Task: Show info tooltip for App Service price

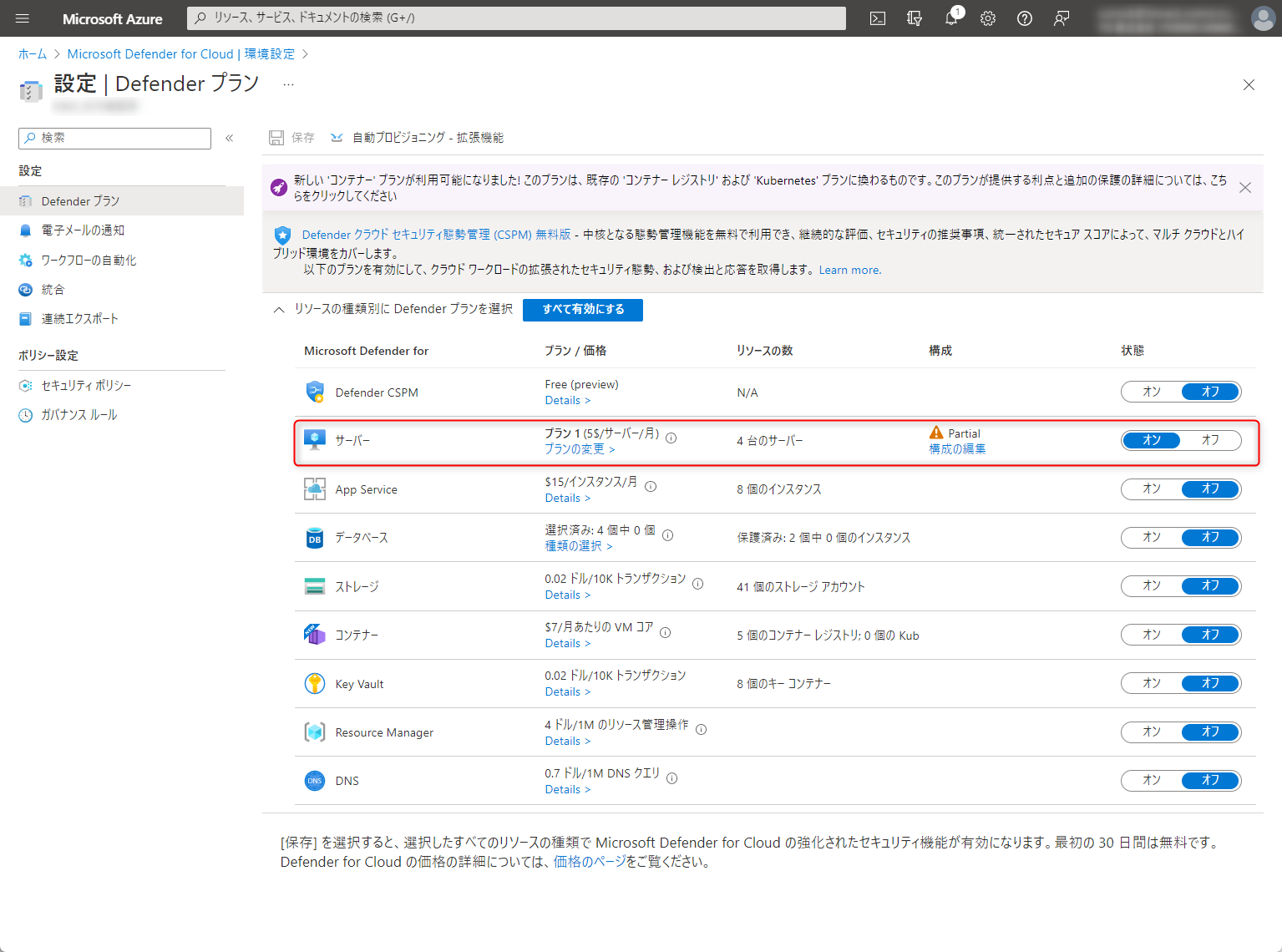Action: 651,486
